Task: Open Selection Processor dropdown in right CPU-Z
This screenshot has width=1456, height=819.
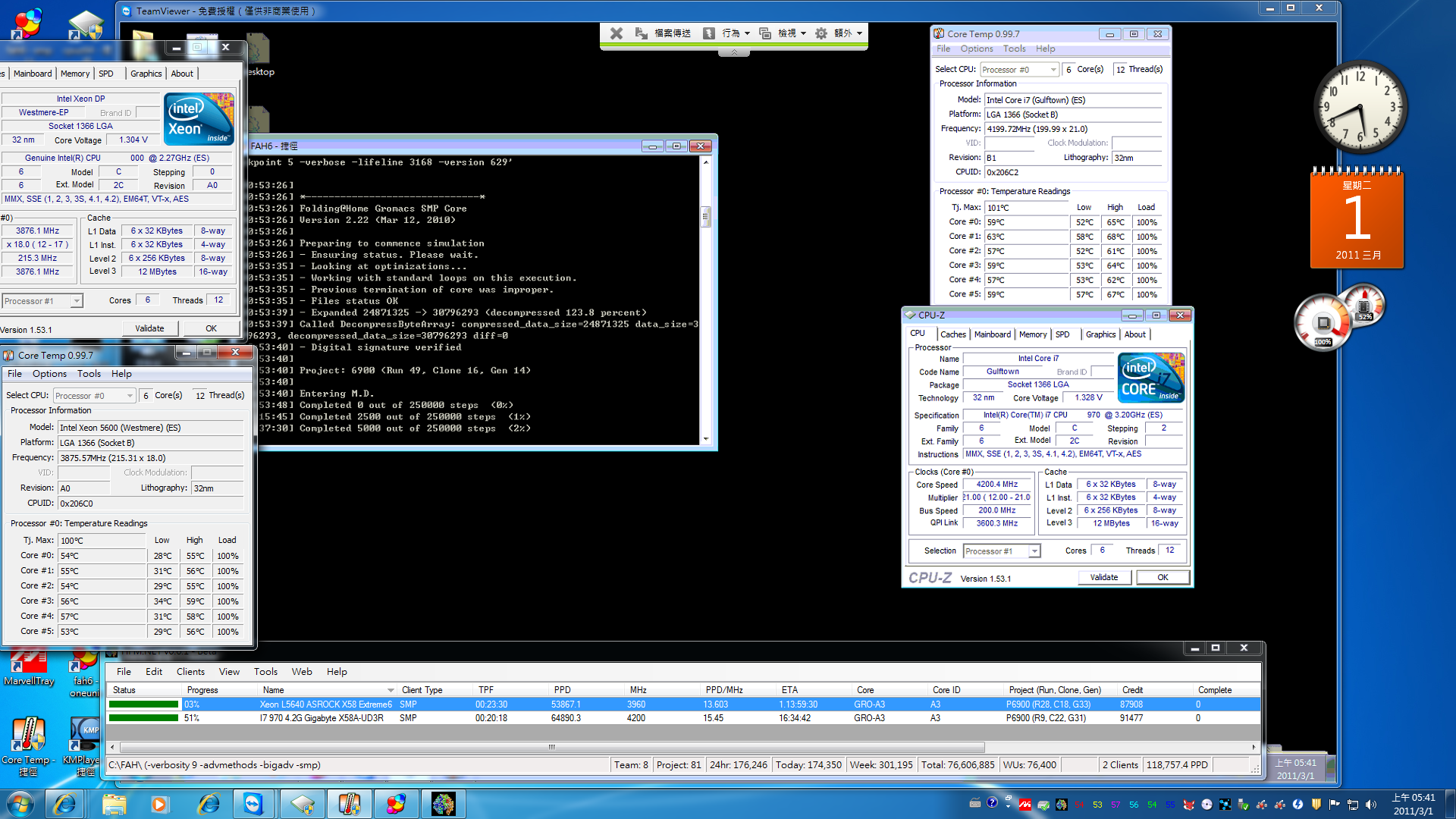Action: click(1034, 551)
